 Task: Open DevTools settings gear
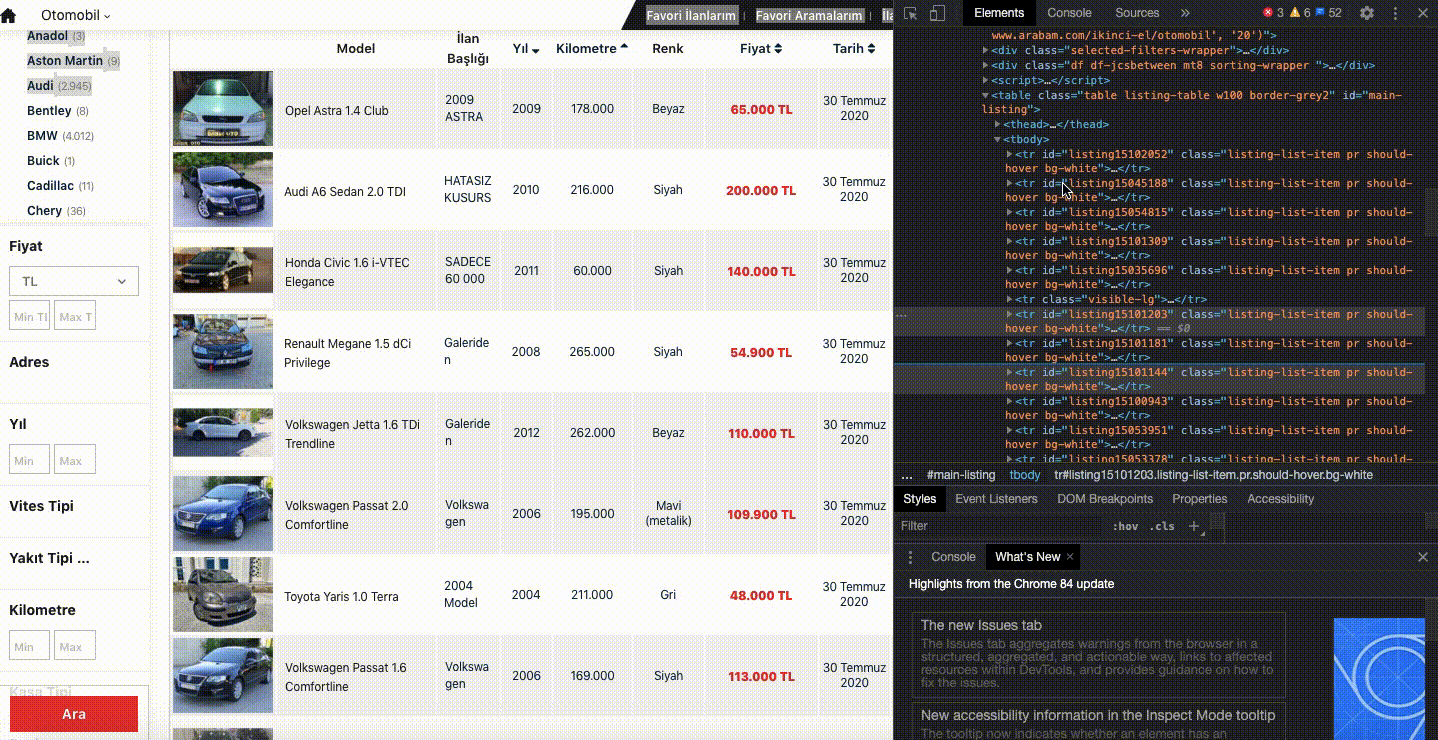pos(1367,13)
